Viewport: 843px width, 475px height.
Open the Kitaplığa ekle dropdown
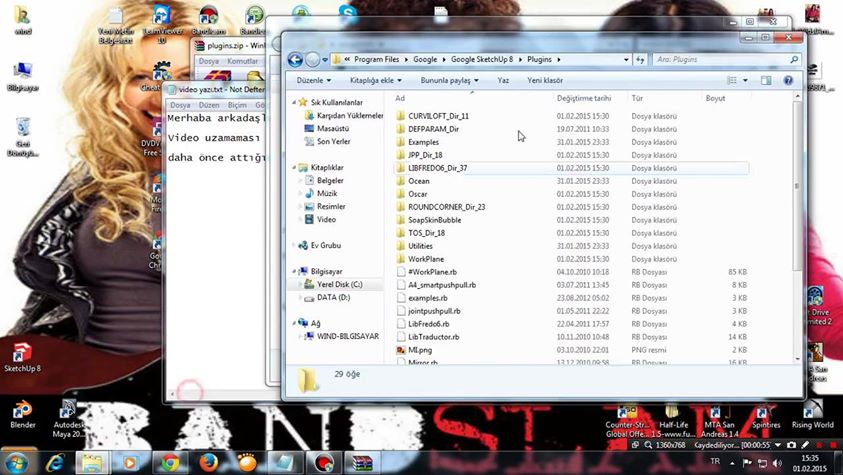(375, 80)
